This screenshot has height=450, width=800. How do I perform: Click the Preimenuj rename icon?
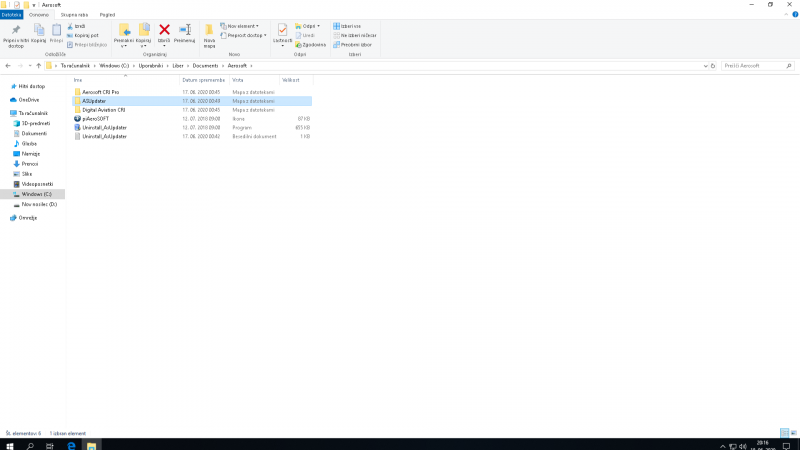pos(185,30)
